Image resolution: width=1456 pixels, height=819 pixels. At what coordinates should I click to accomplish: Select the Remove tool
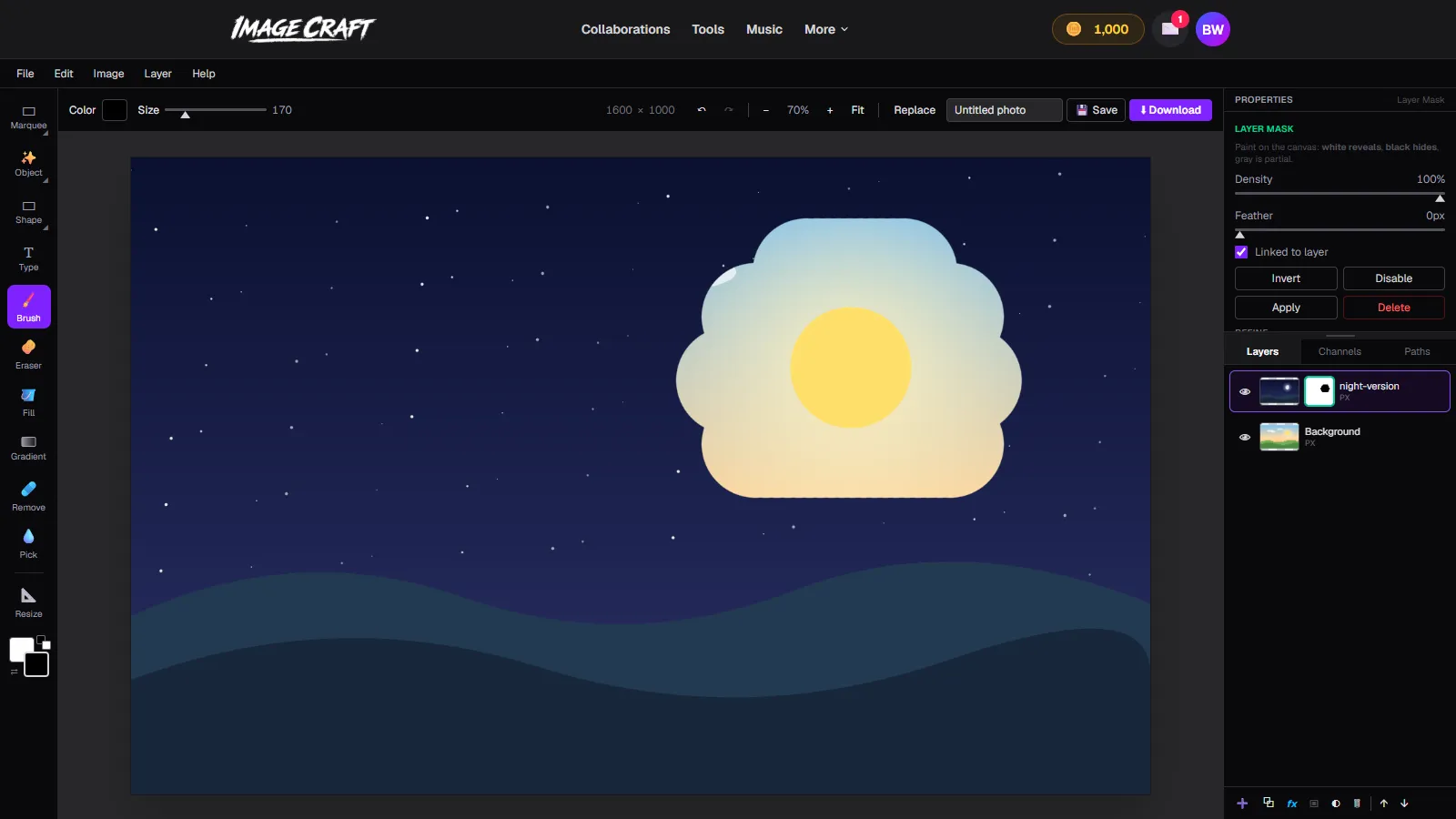pyautogui.click(x=28, y=496)
